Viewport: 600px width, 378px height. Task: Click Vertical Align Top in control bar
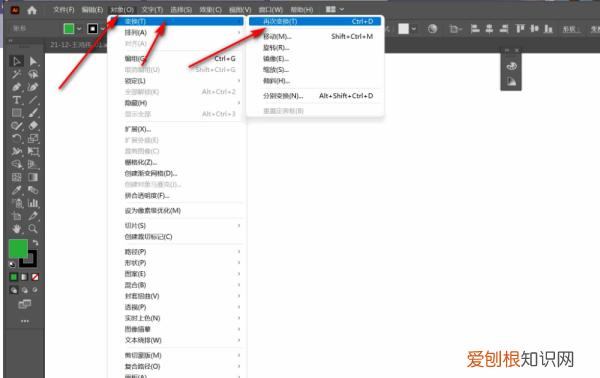click(x=520, y=29)
